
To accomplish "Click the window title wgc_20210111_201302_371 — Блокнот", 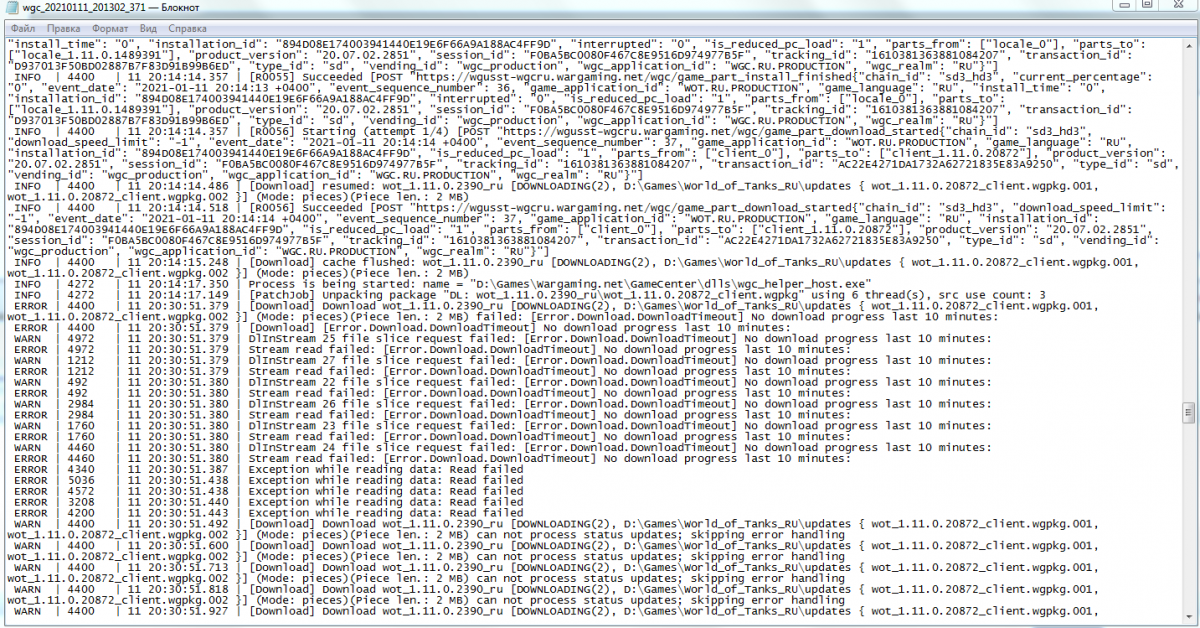I will click(113, 9).
